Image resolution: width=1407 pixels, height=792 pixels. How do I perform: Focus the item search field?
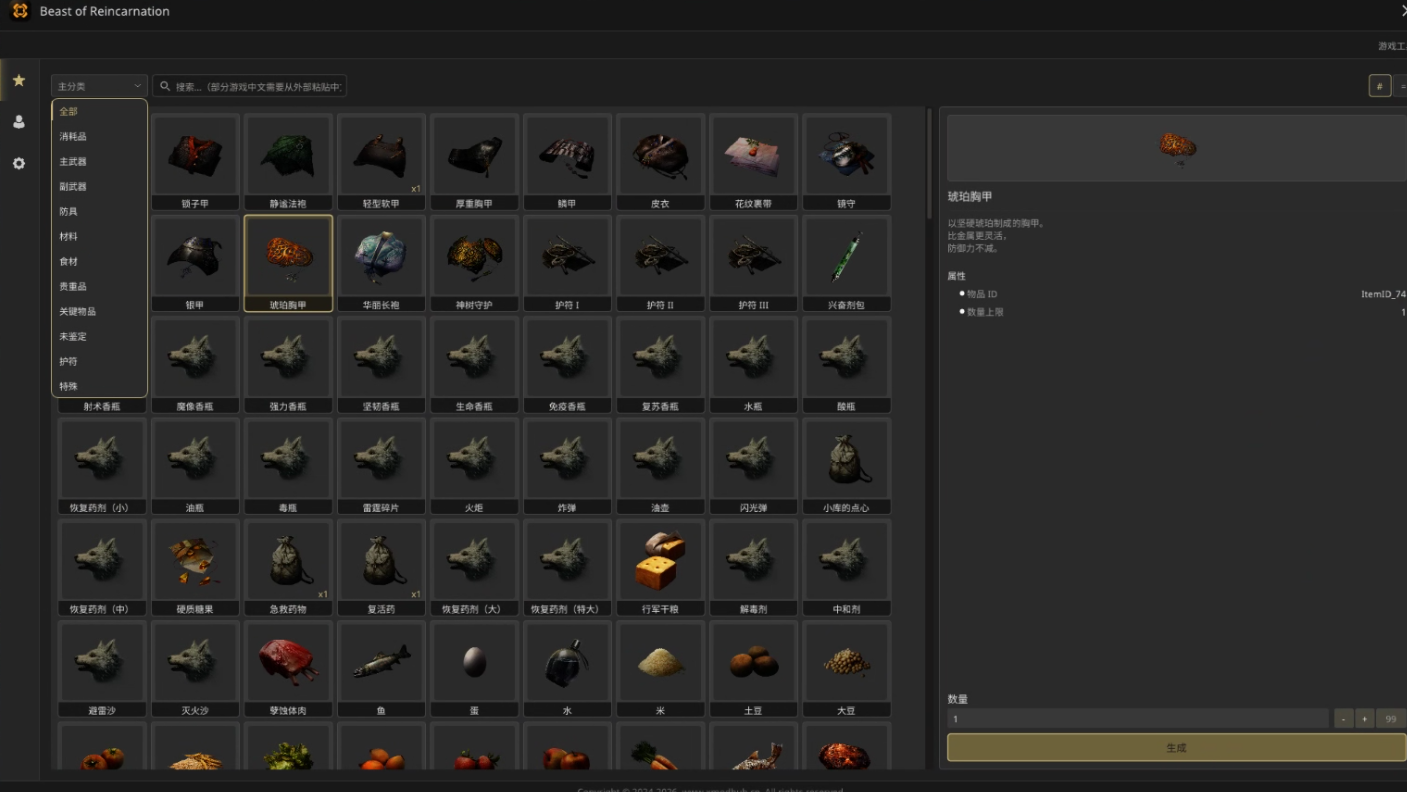pos(249,87)
